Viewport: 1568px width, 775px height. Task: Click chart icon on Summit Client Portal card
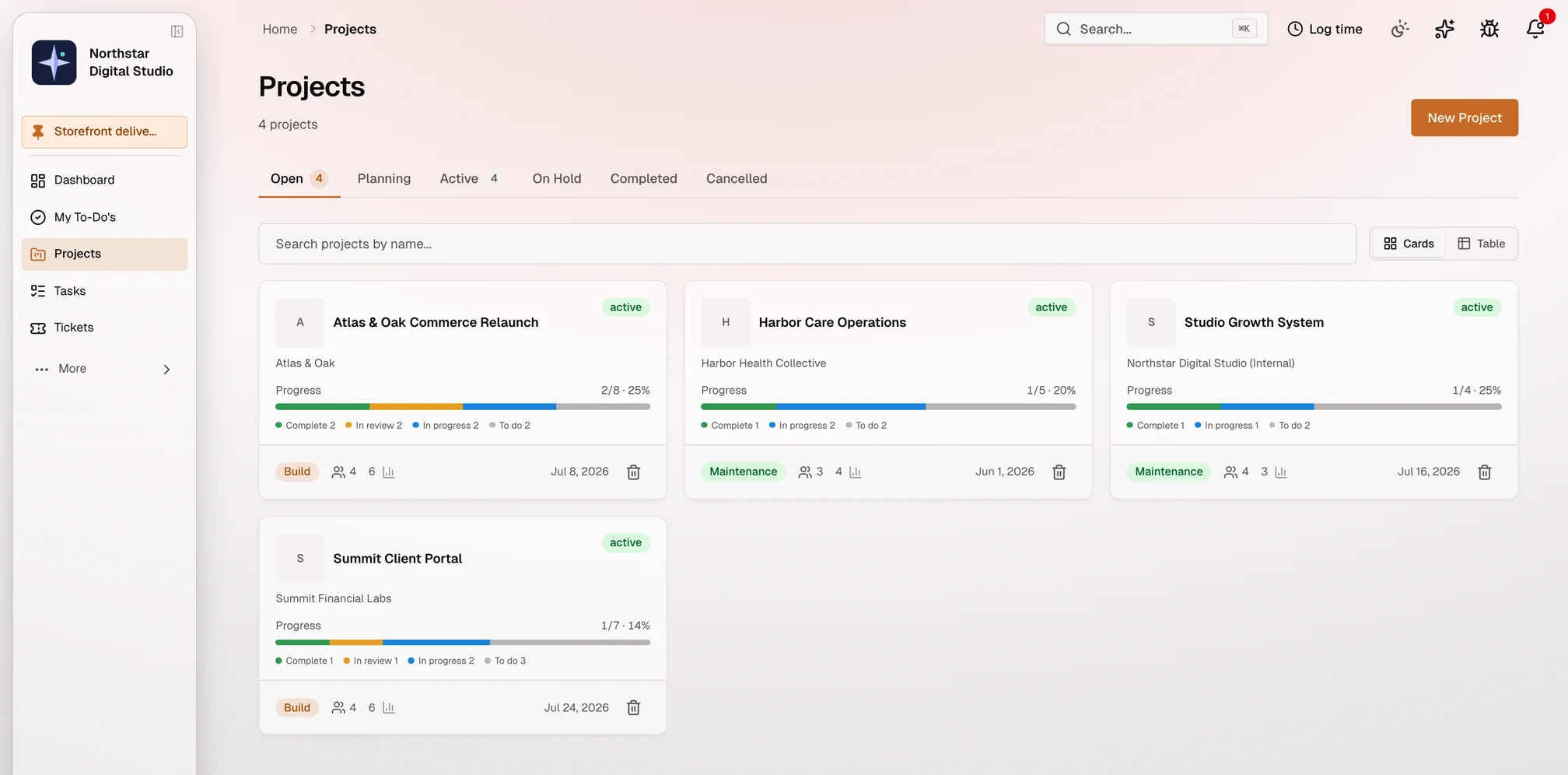pyautogui.click(x=389, y=708)
